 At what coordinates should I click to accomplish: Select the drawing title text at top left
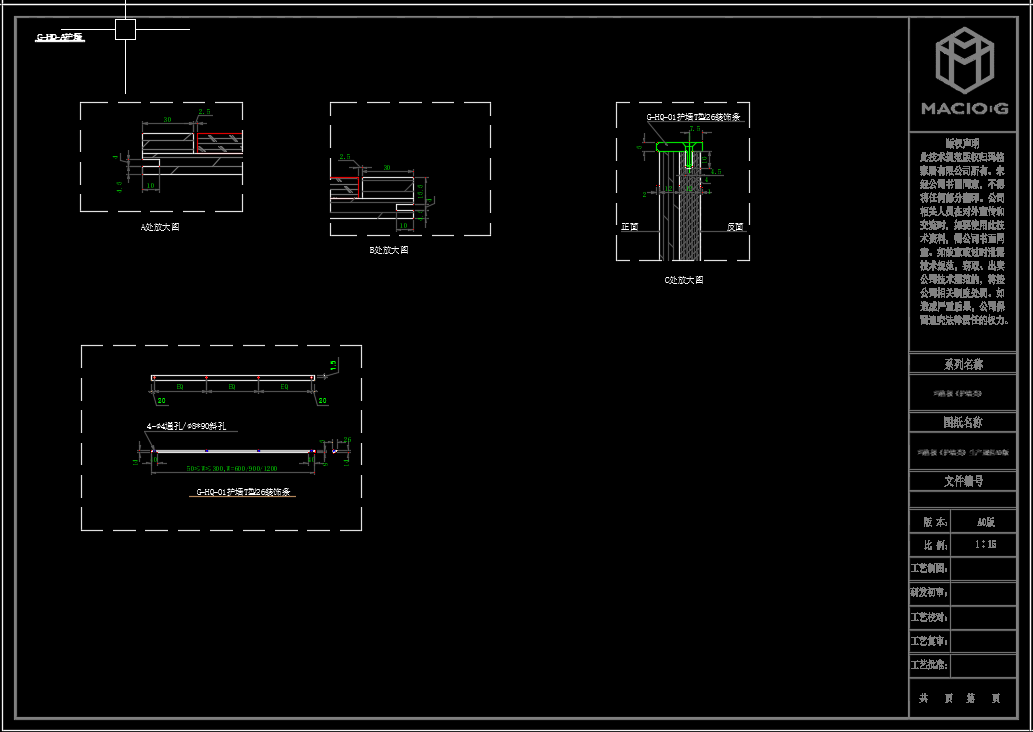[60, 37]
